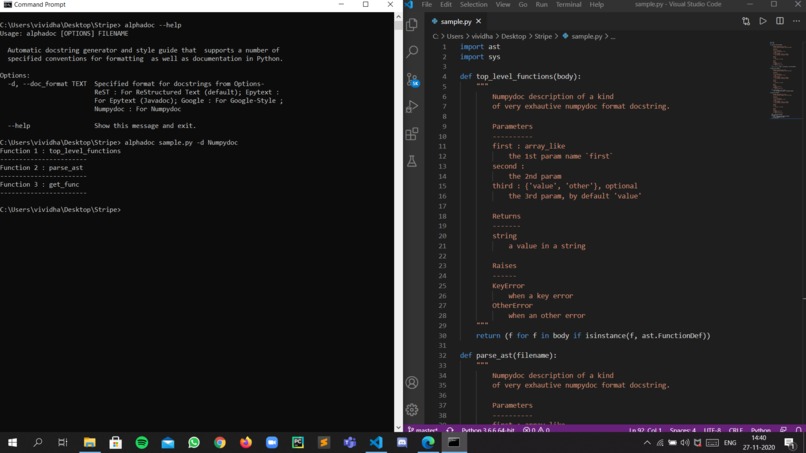Click feedback icon in VS Code status bar
Screen dimensions: 806x453
click(x=783, y=430)
